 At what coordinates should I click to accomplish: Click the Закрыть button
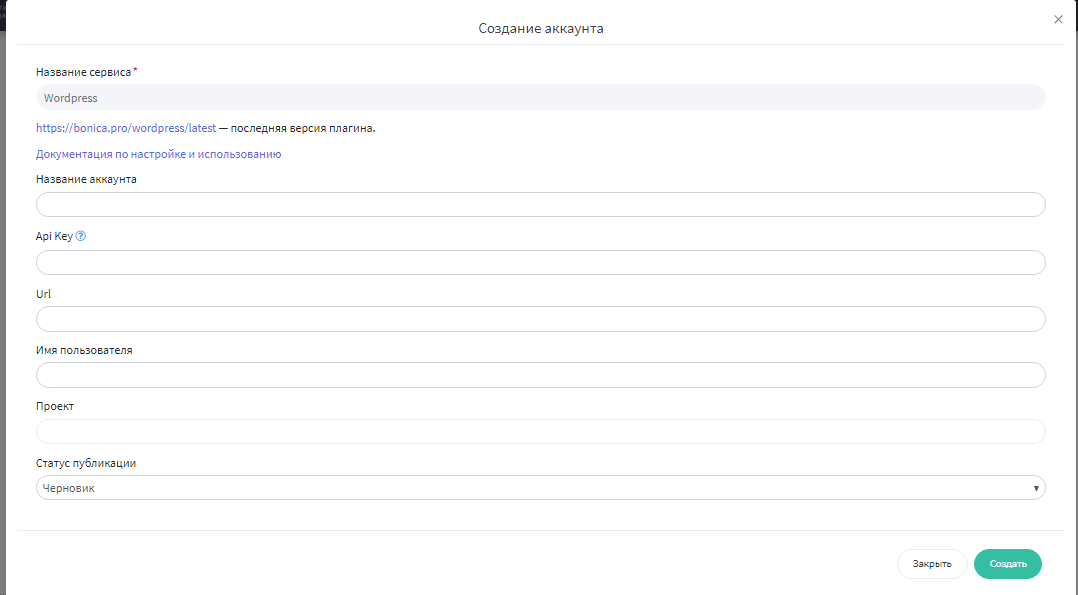click(x=932, y=564)
